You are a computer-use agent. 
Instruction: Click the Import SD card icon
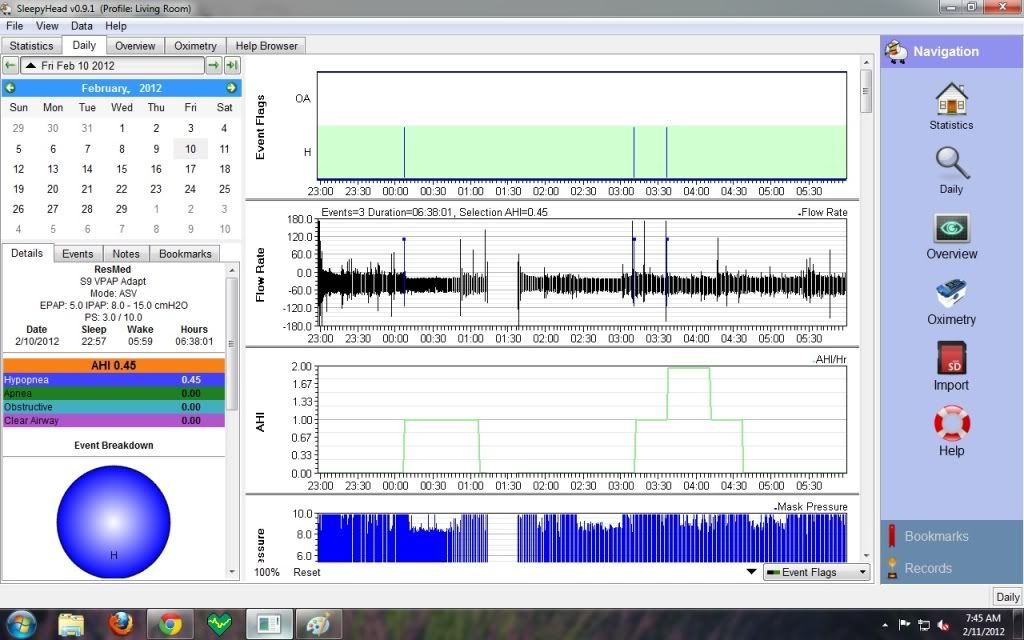tap(951, 358)
